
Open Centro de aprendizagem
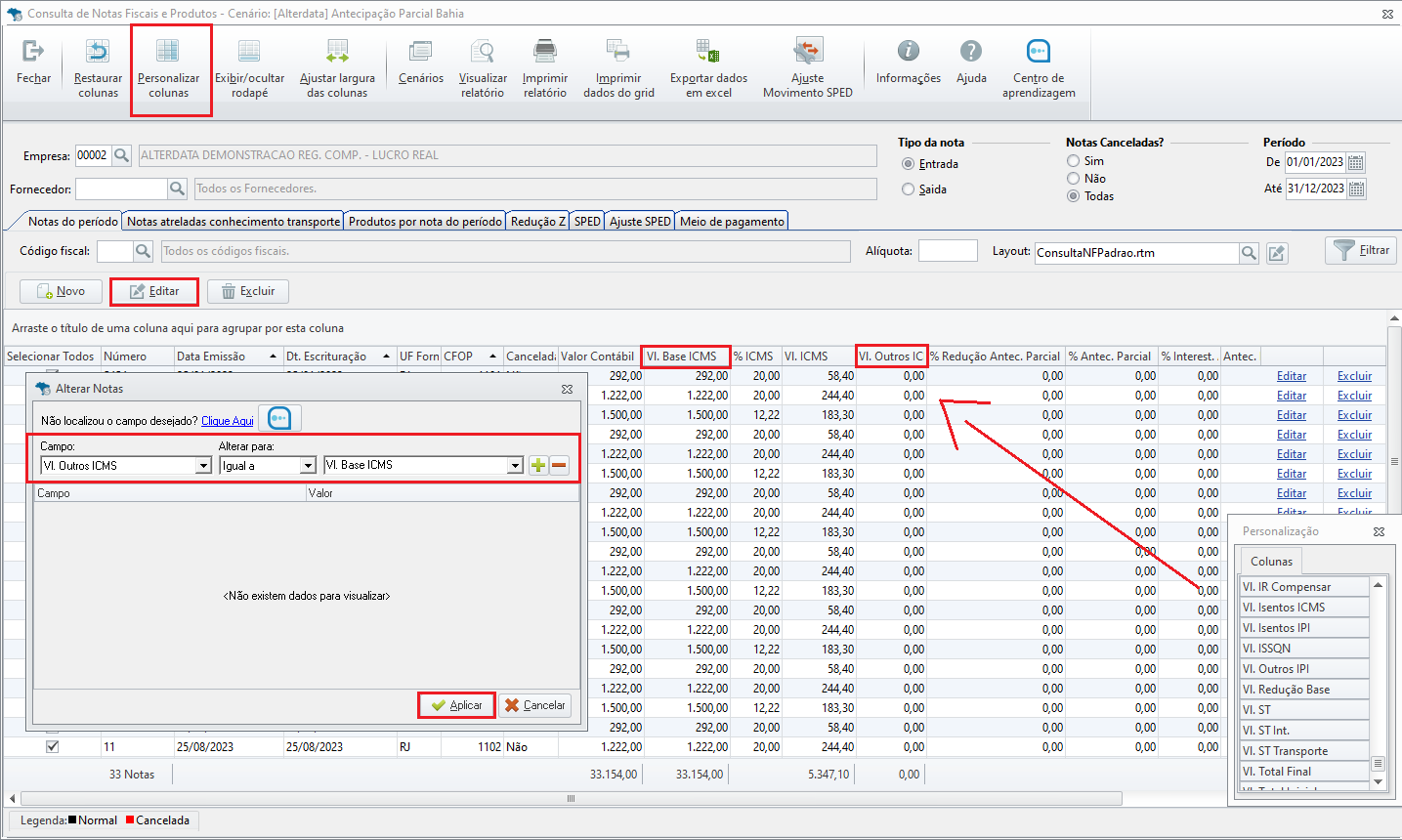click(x=1039, y=68)
